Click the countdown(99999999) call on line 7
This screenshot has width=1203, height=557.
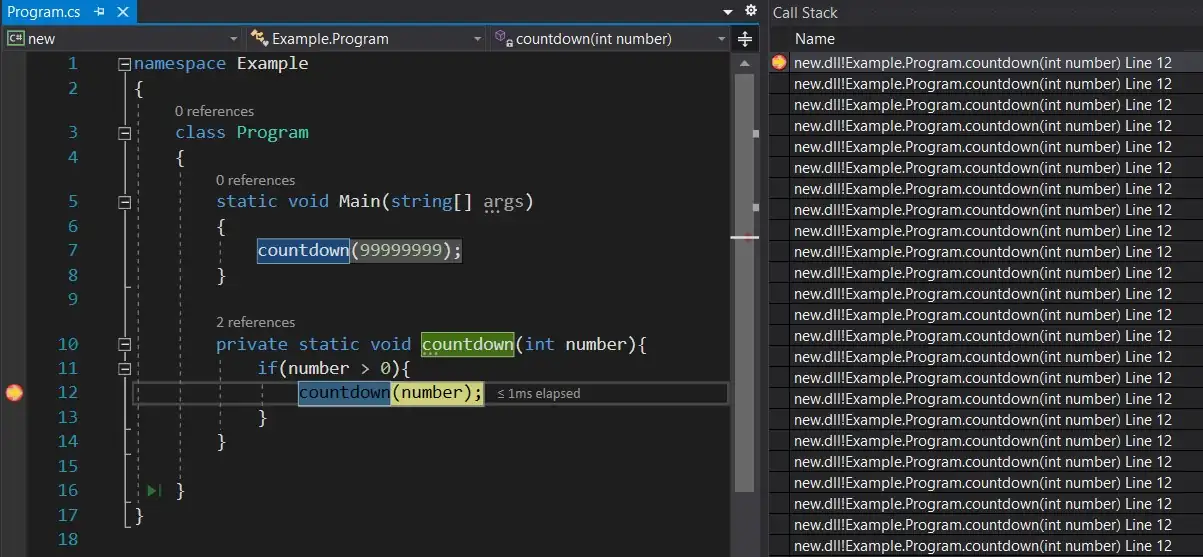click(x=359, y=250)
